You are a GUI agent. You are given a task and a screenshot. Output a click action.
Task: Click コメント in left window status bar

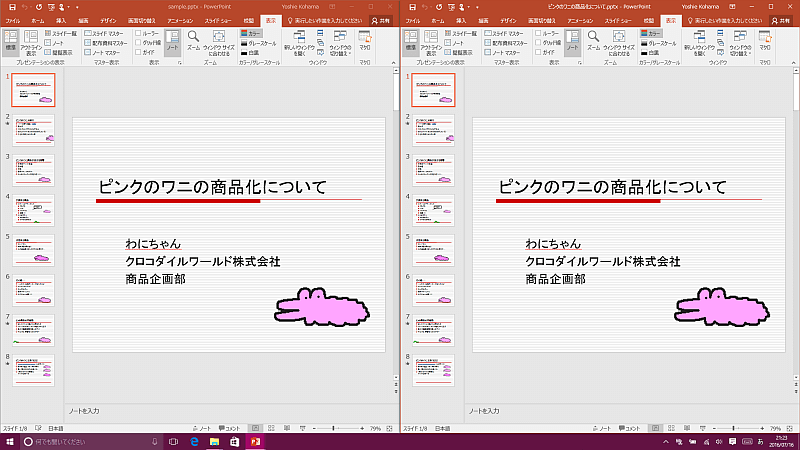point(229,429)
